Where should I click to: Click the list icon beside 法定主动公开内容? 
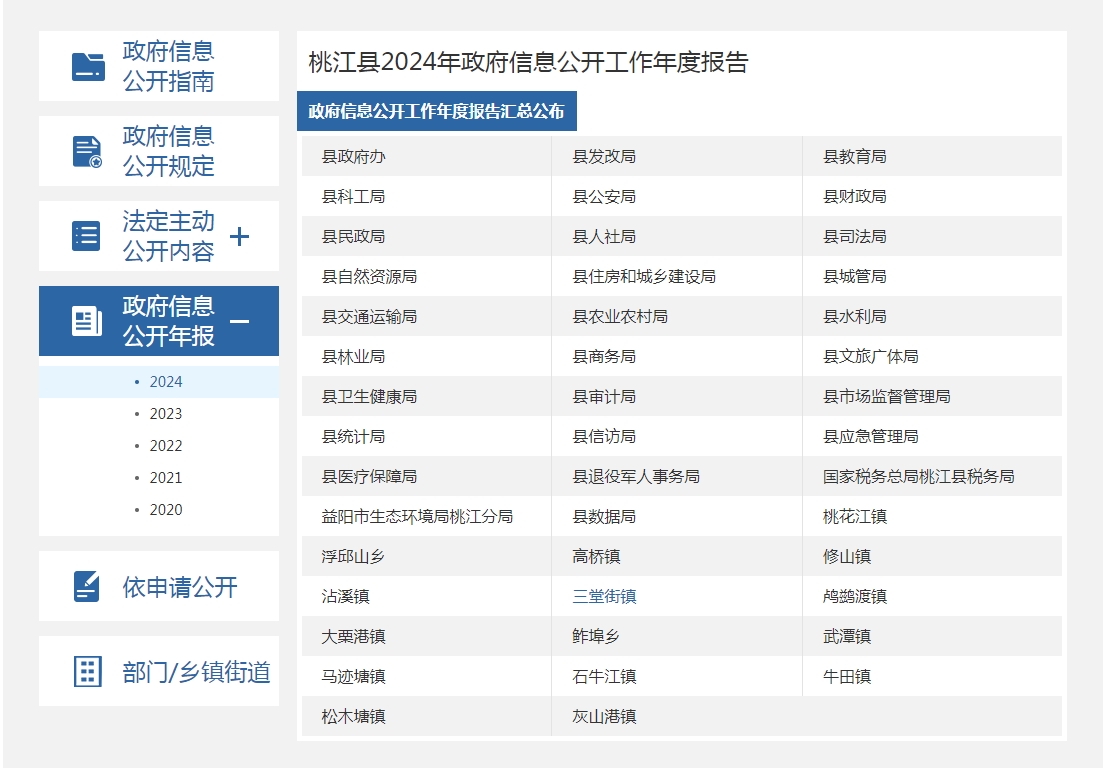[x=87, y=236]
